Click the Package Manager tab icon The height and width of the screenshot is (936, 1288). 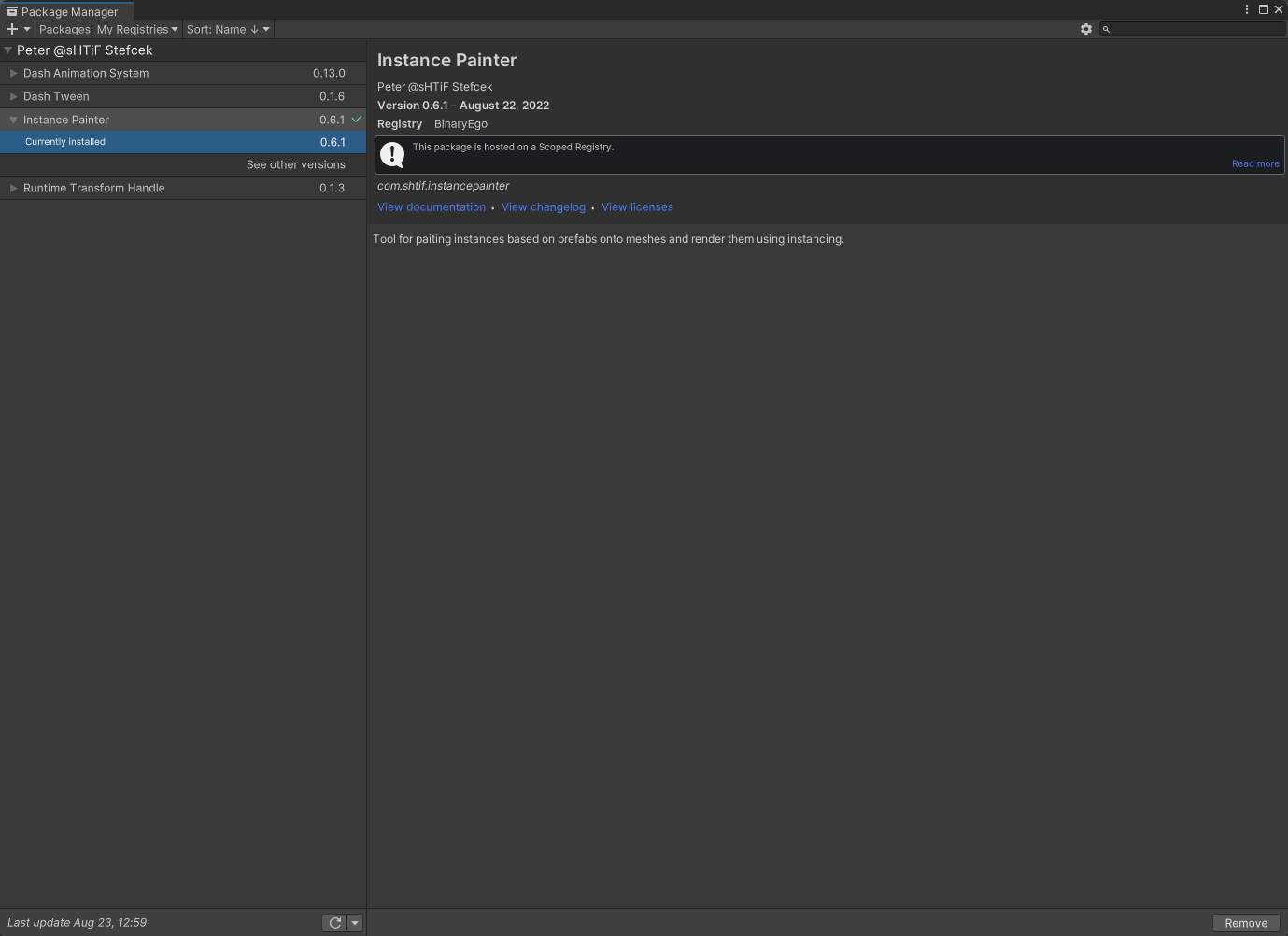12,11
